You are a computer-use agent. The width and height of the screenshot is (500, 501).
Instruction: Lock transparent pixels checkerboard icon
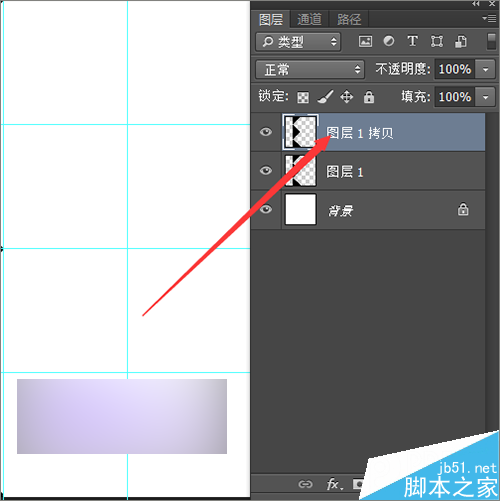click(303, 98)
